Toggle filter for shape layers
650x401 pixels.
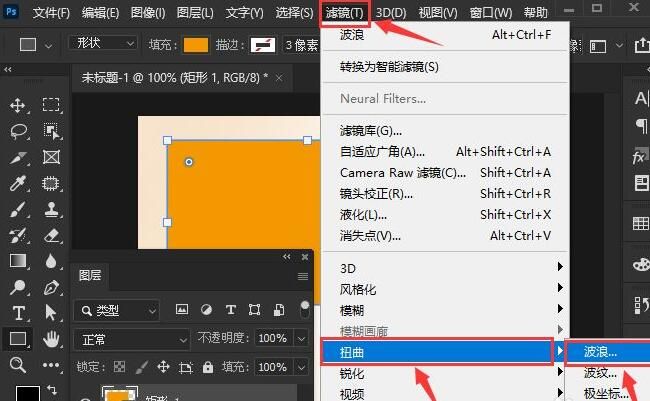(255, 309)
